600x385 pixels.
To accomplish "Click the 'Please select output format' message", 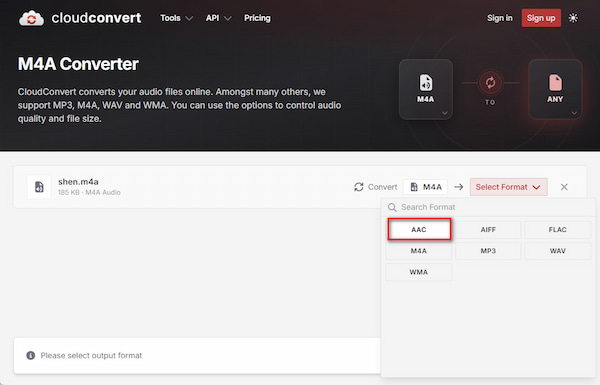I will tap(91, 356).
